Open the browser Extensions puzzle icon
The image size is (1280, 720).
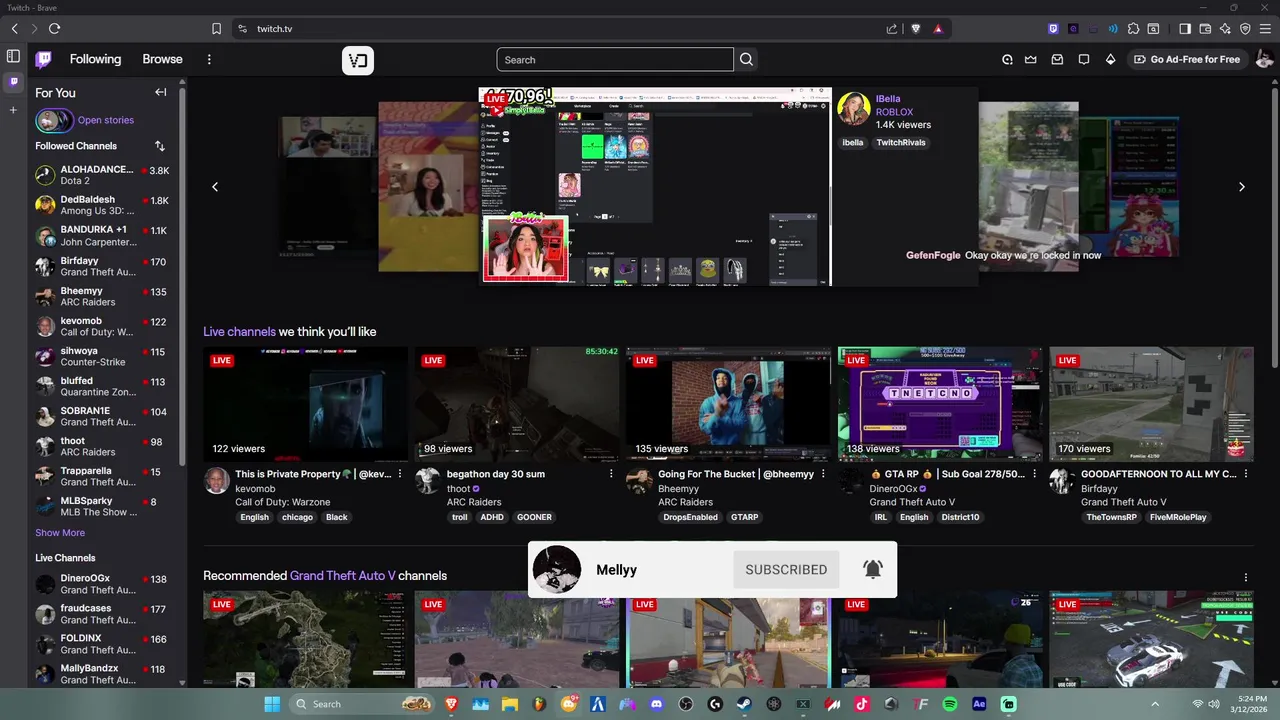point(1133,29)
